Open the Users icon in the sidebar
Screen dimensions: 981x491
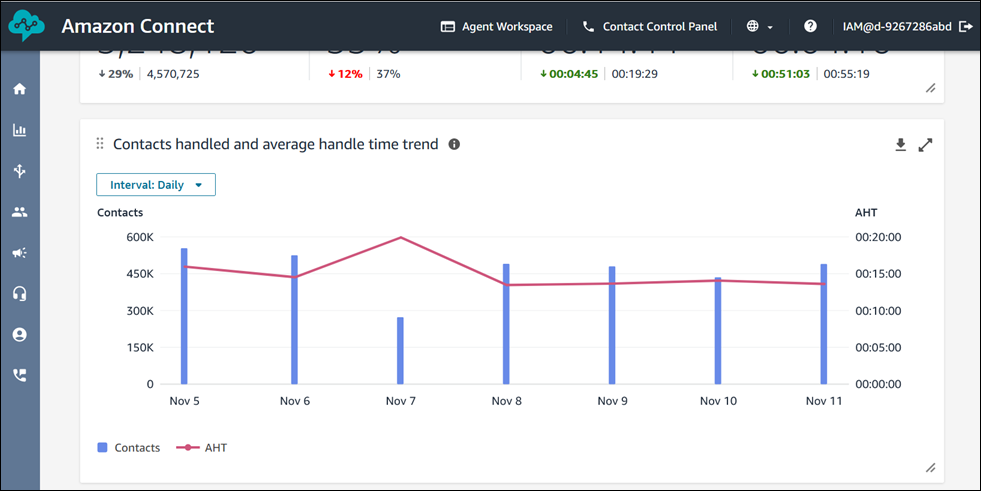pyautogui.click(x=19, y=212)
